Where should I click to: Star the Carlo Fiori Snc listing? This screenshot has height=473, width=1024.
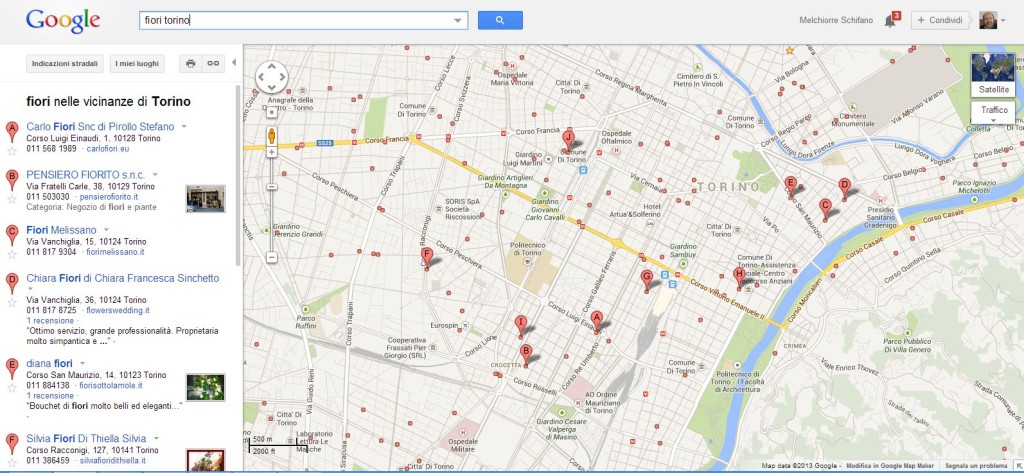pos(12,149)
